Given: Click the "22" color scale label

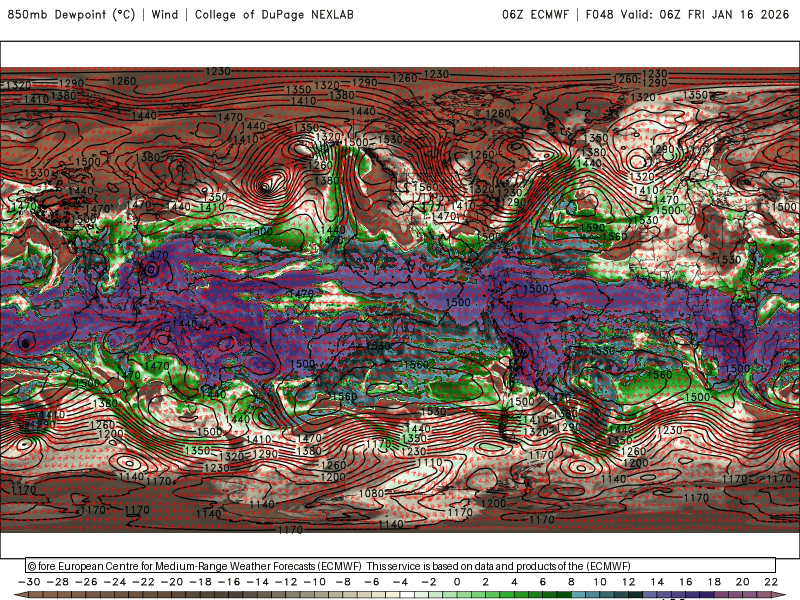Looking at the screenshot, I should point(771,582).
